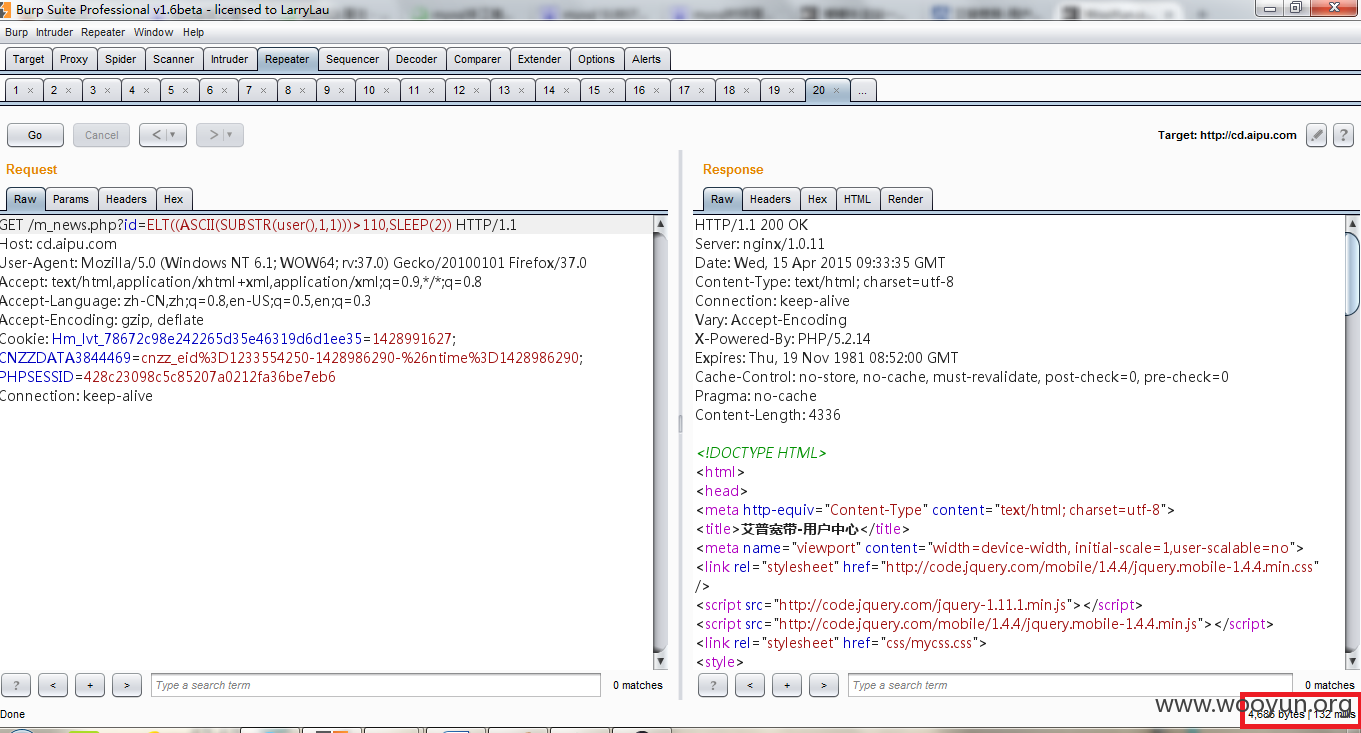Open the response Hex tab
This screenshot has width=1361, height=733.
[x=817, y=199]
